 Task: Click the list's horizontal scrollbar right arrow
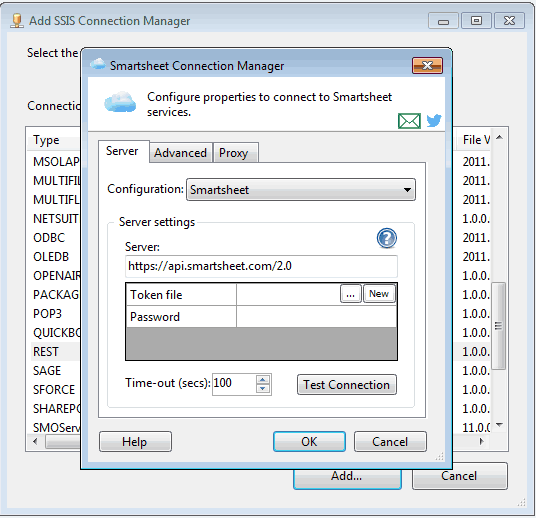(x=482, y=441)
